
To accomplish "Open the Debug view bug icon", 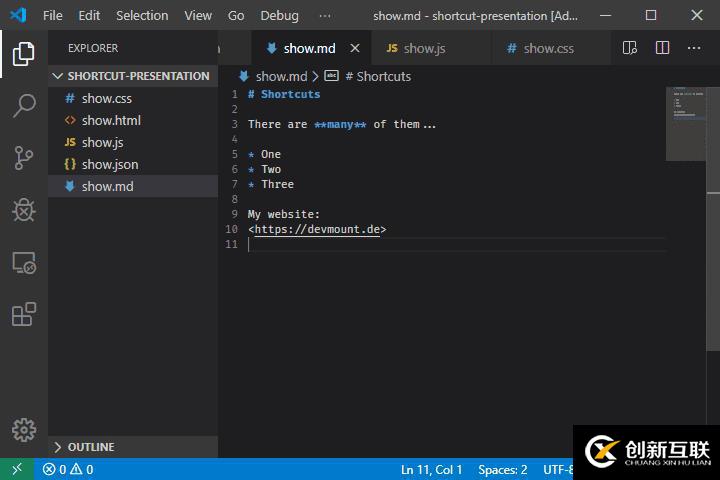I will (x=23, y=210).
